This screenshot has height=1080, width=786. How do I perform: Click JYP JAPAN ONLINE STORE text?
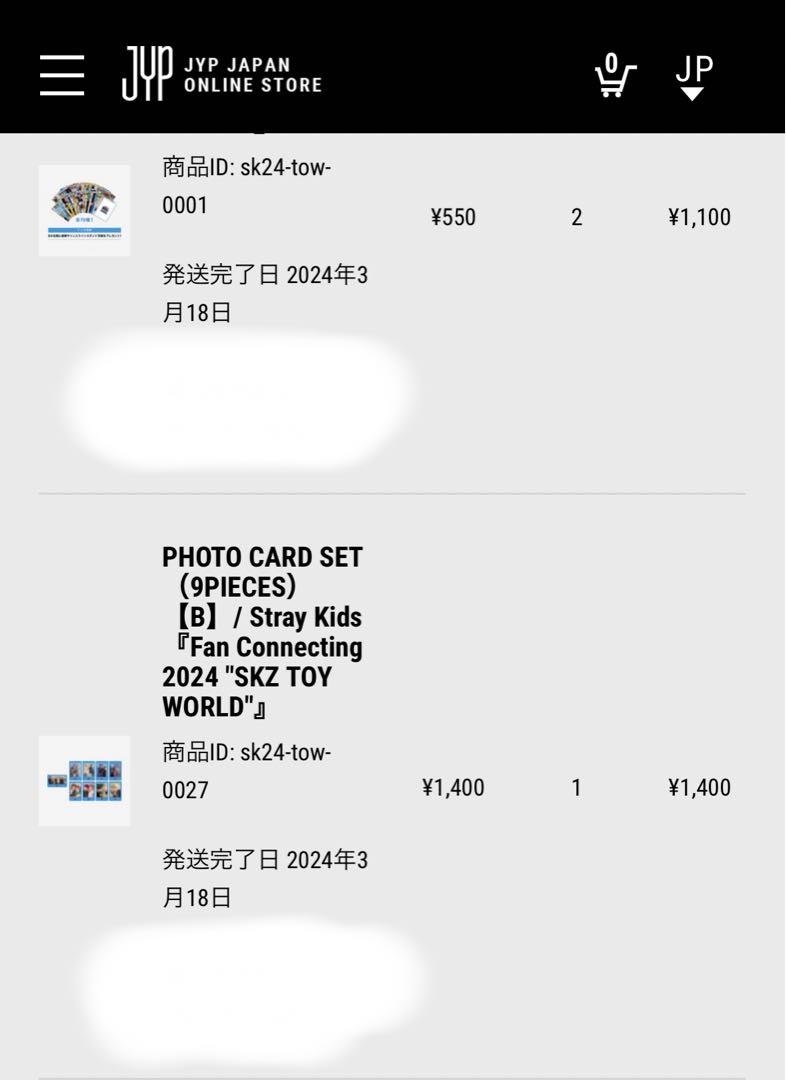[252, 75]
